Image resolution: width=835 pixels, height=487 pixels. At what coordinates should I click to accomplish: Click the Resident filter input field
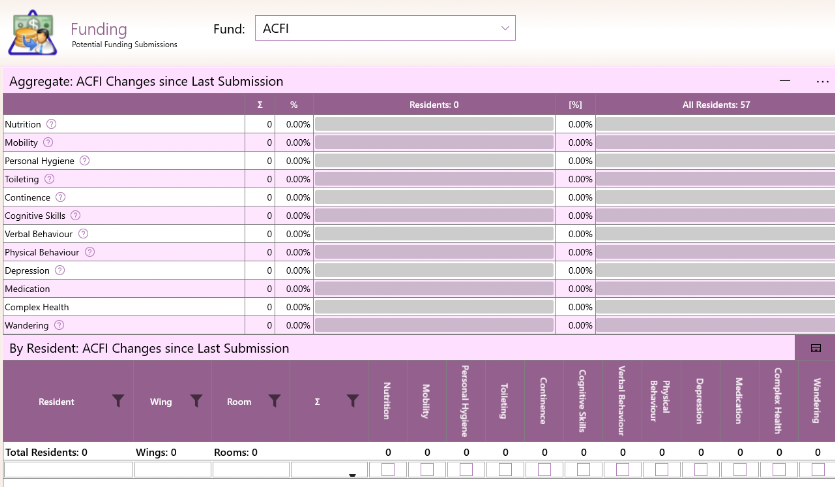point(68,469)
